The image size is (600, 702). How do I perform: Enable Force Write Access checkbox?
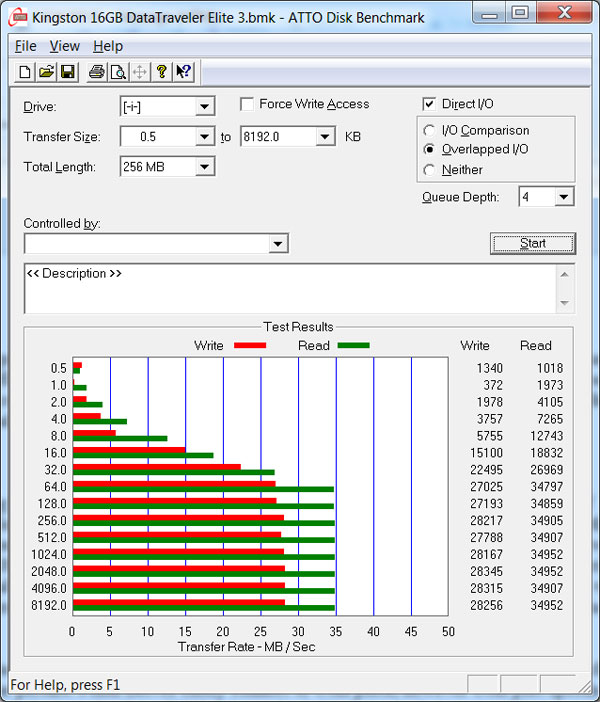click(247, 104)
